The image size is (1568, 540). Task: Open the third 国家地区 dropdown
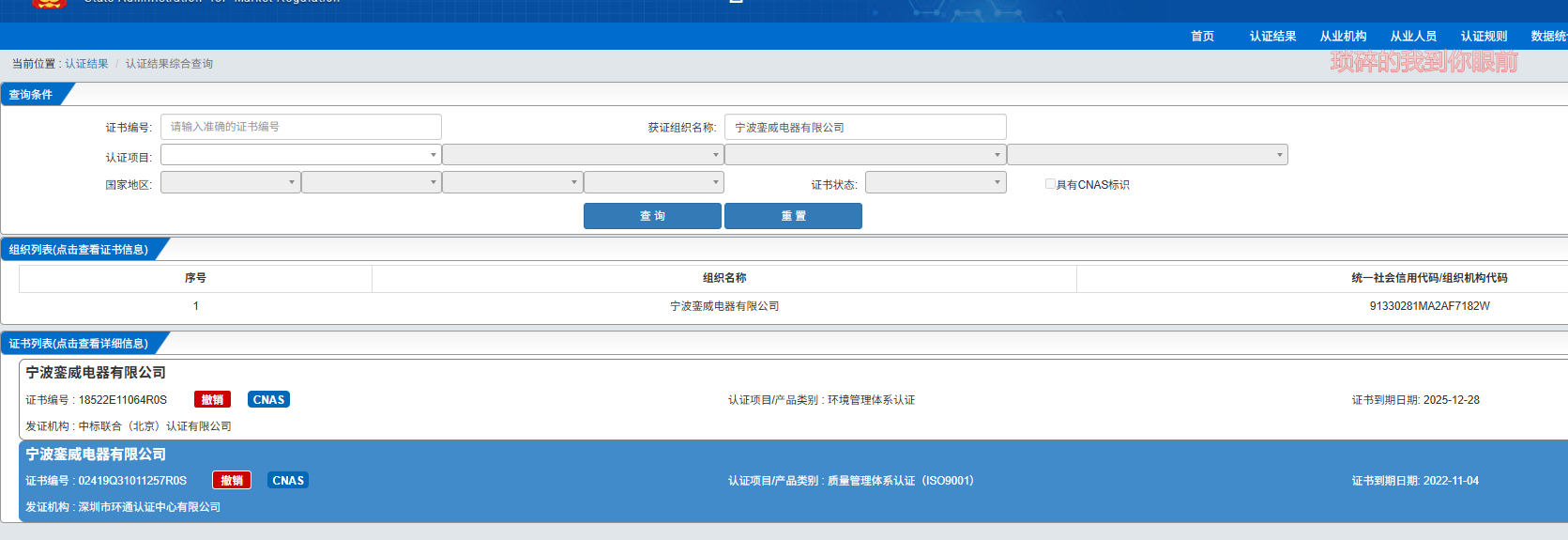point(512,182)
